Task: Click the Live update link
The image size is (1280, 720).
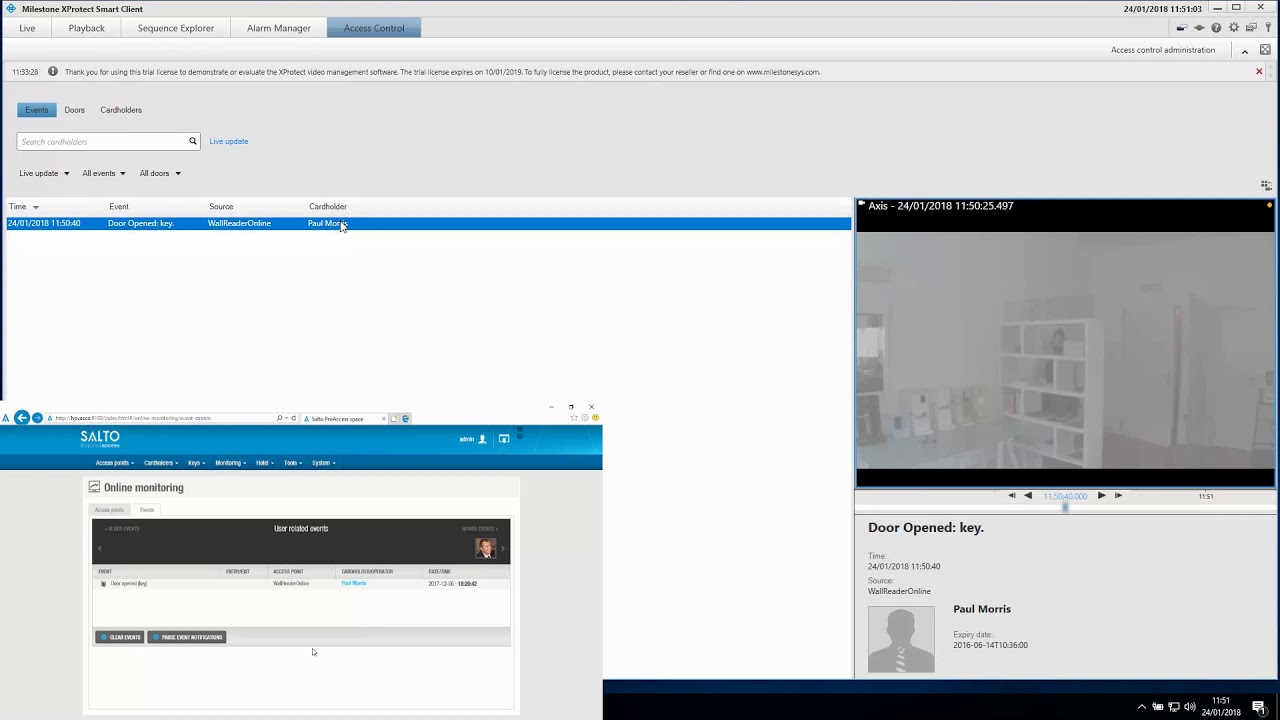Action: click(228, 141)
